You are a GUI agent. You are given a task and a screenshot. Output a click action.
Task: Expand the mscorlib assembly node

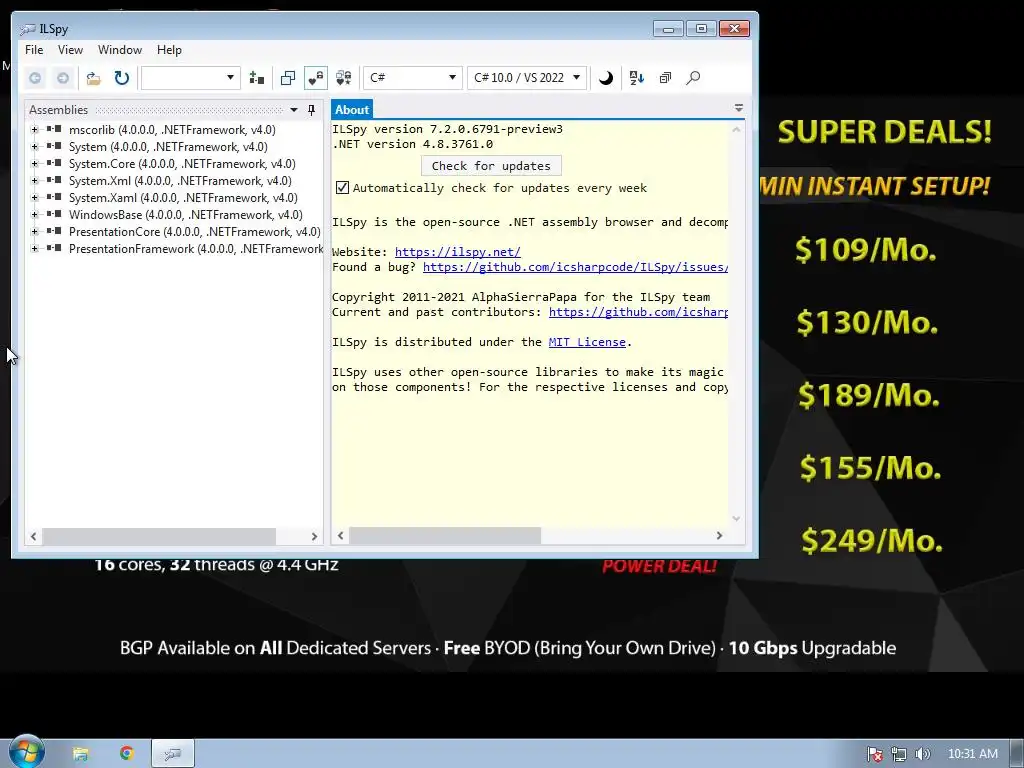[35, 130]
